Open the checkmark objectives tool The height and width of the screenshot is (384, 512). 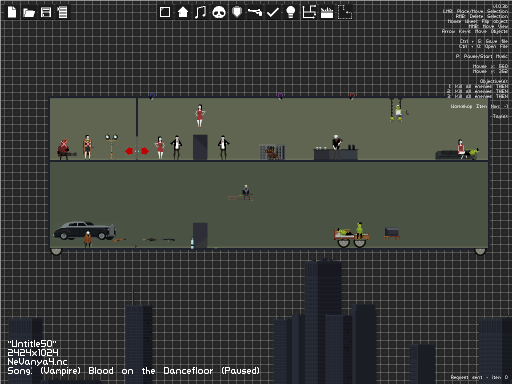273,12
